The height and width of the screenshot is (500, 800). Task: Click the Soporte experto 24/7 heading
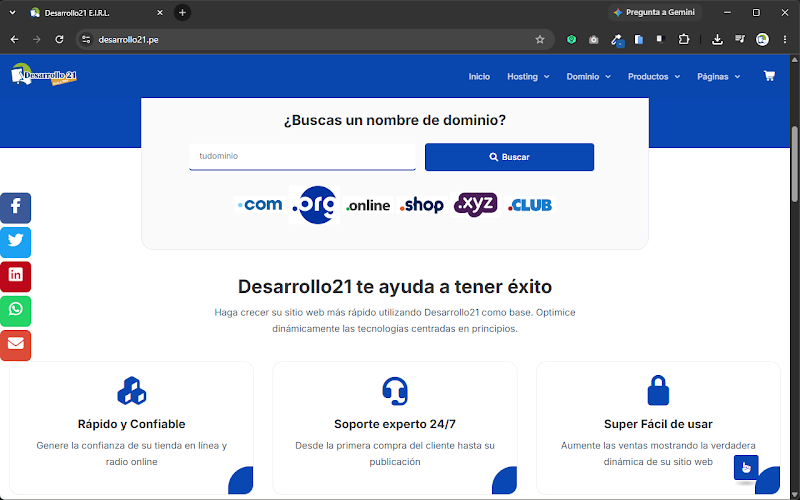click(x=395, y=424)
